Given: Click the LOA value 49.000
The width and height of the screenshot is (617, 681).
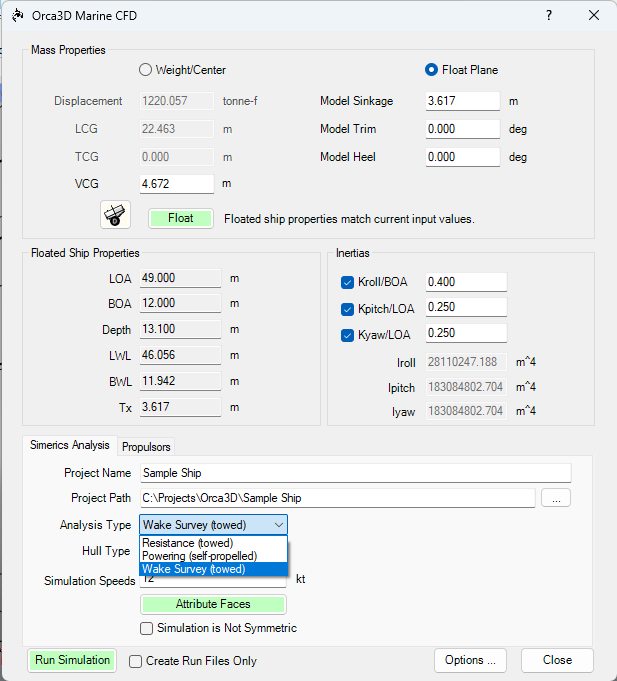Looking at the screenshot, I should pos(180,278).
